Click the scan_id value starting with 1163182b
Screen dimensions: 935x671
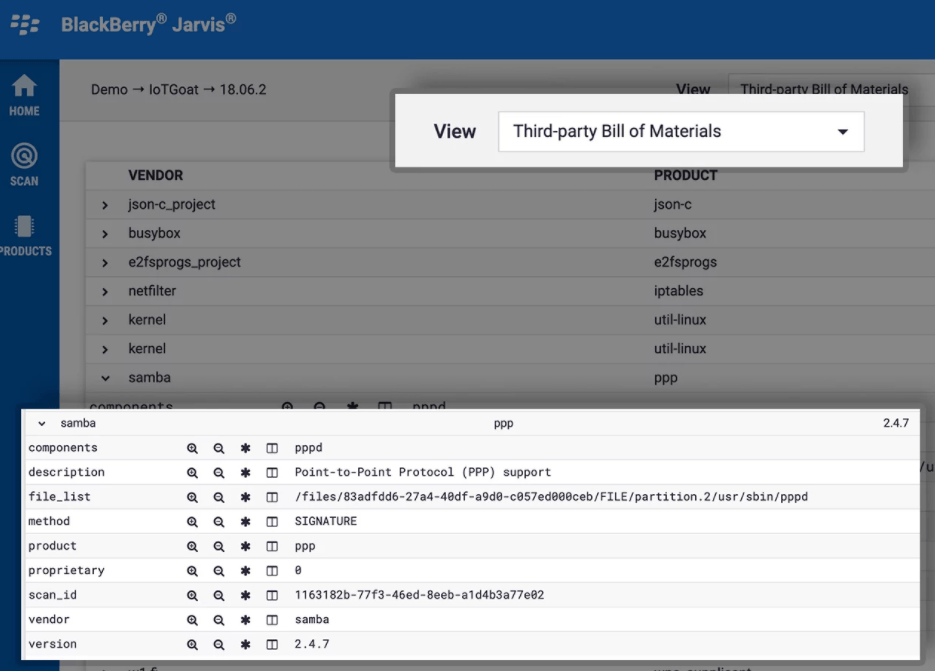[419, 595]
